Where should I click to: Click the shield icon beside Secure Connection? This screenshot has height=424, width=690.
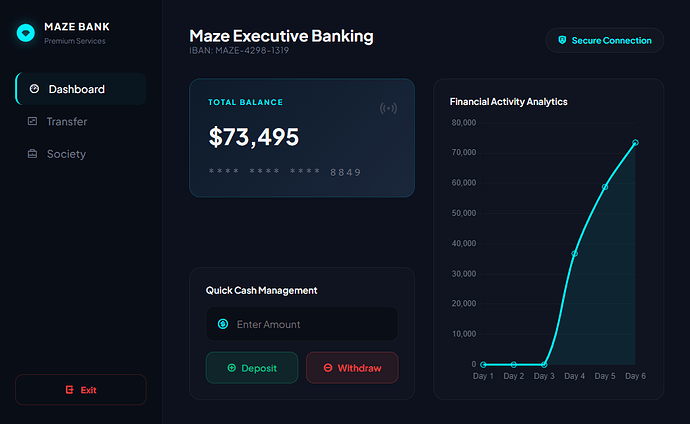pos(562,40)
